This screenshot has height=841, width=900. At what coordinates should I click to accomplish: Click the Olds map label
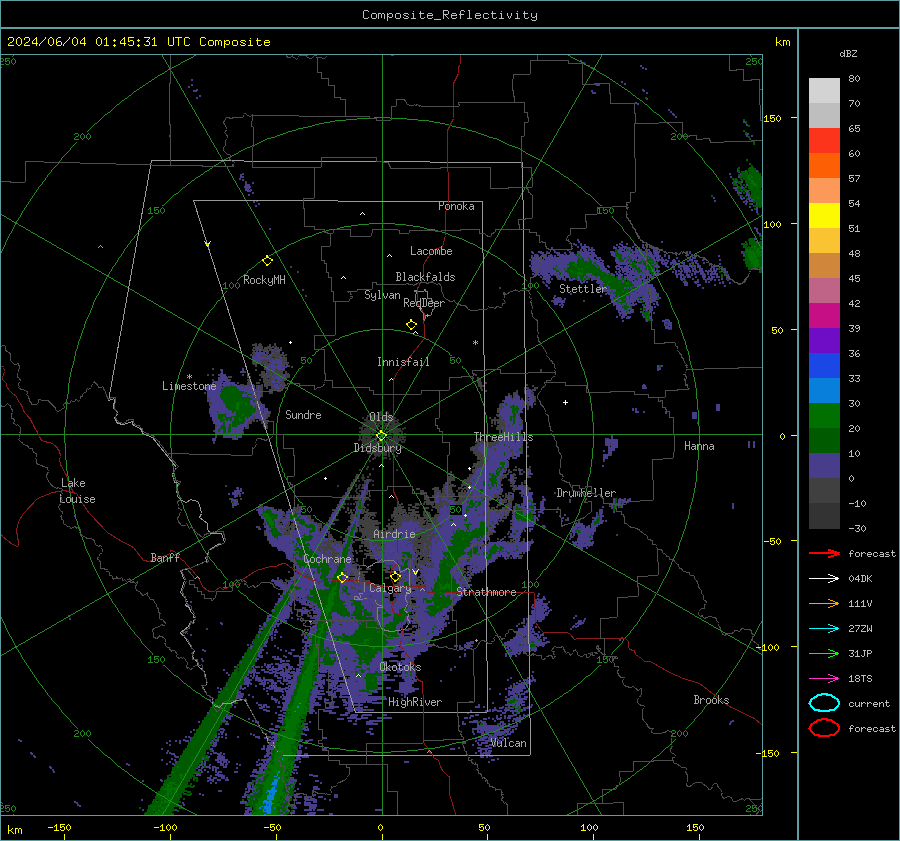click(x=381, y=417)
